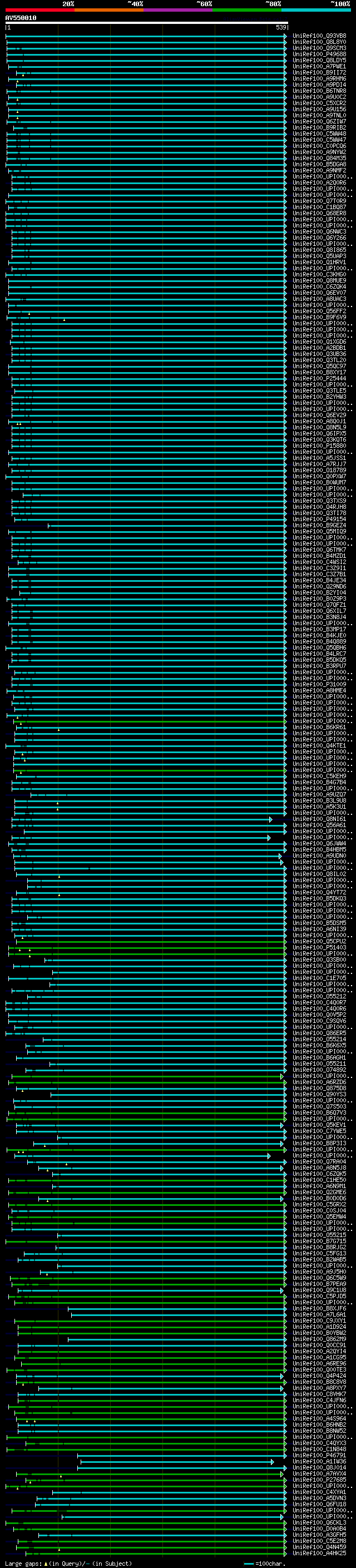356x1568 pixels.
Task: Select hit label UniRef100_A8UAC3
Action: (319, 299)
